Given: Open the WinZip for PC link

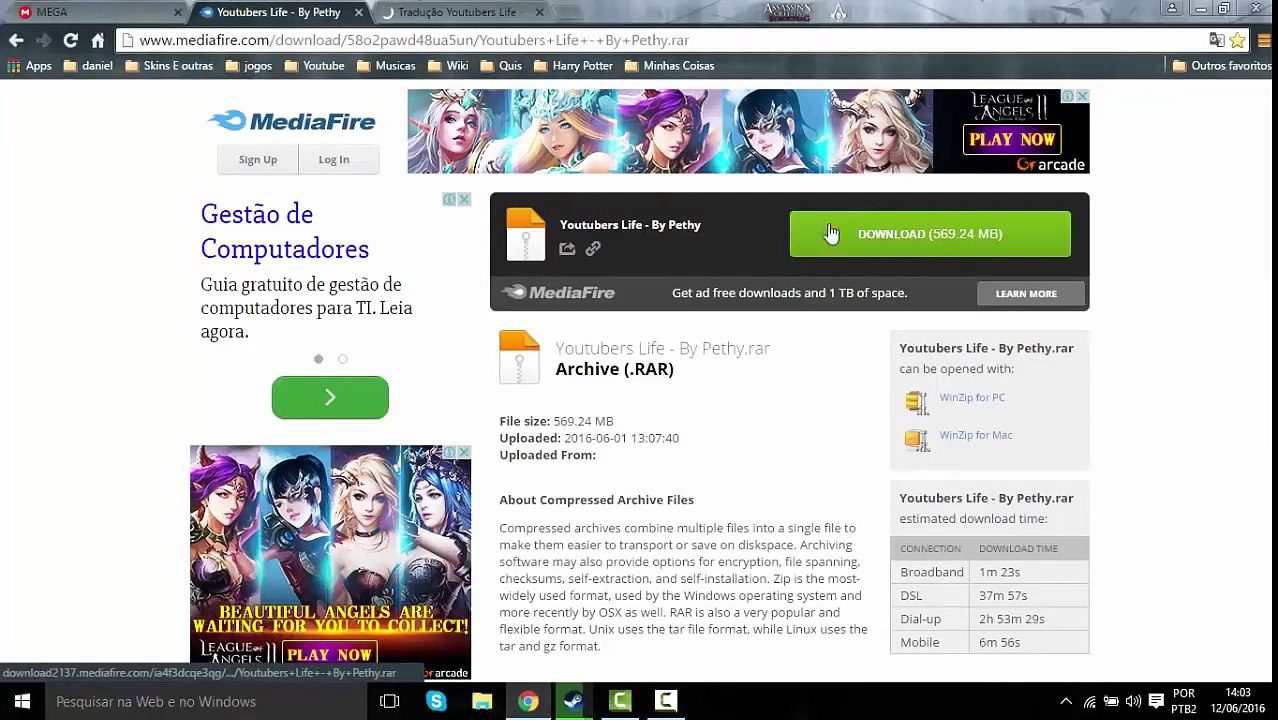Looking at the screenshot, I should (972, 398).
